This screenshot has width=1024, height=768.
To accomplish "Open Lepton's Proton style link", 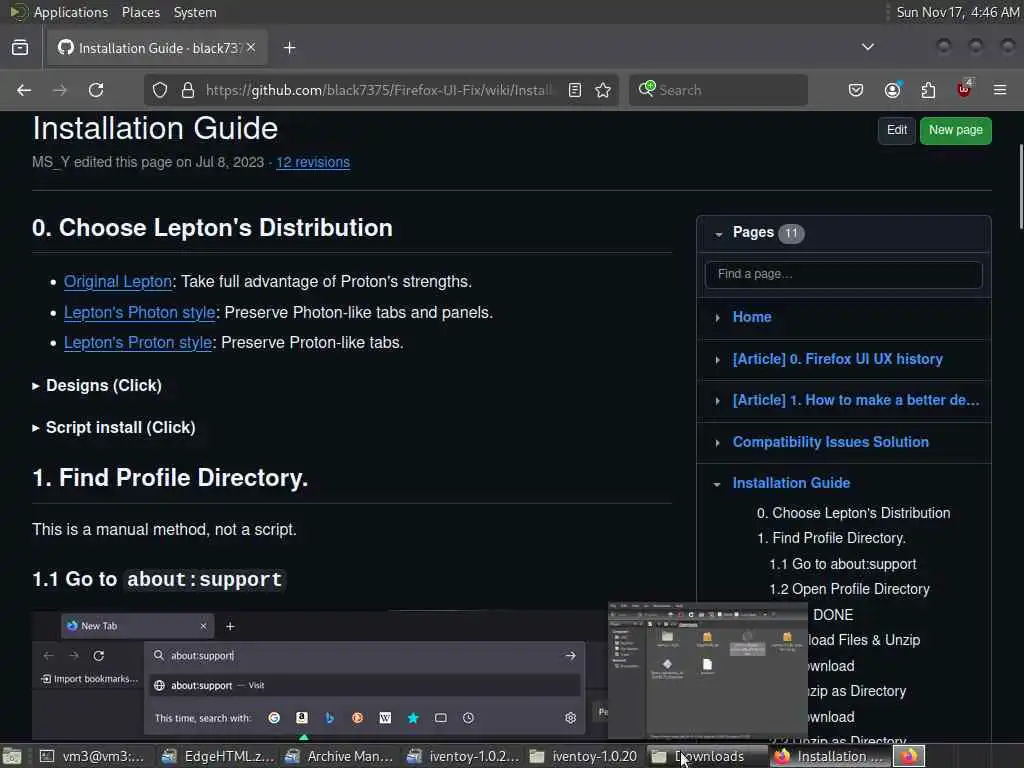I will (138, 342).
